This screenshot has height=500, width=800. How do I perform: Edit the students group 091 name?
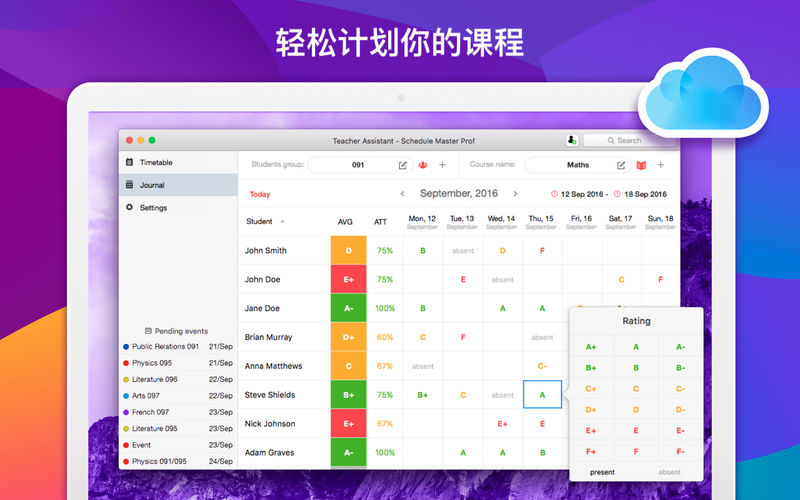(x=403, y=165)
